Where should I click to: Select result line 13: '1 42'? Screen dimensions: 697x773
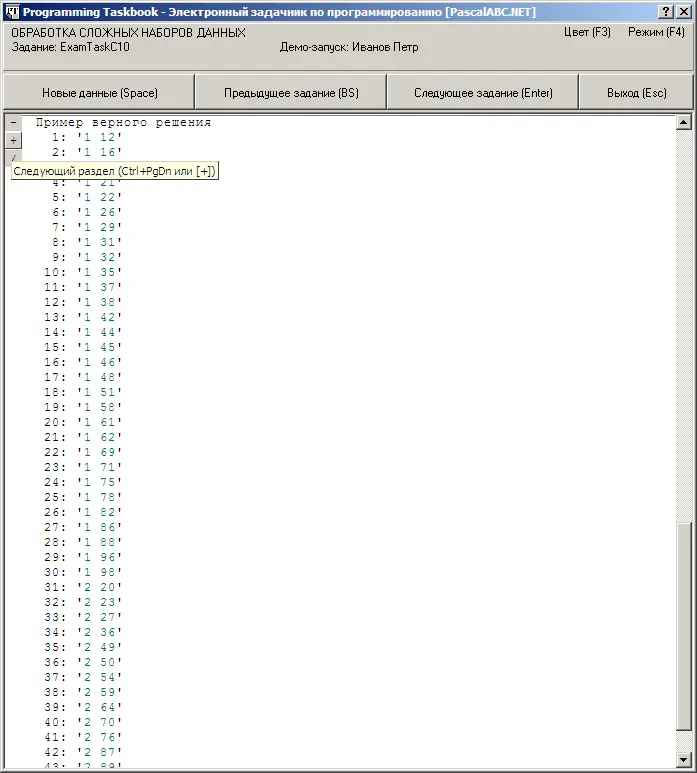(x=82, y=317)
